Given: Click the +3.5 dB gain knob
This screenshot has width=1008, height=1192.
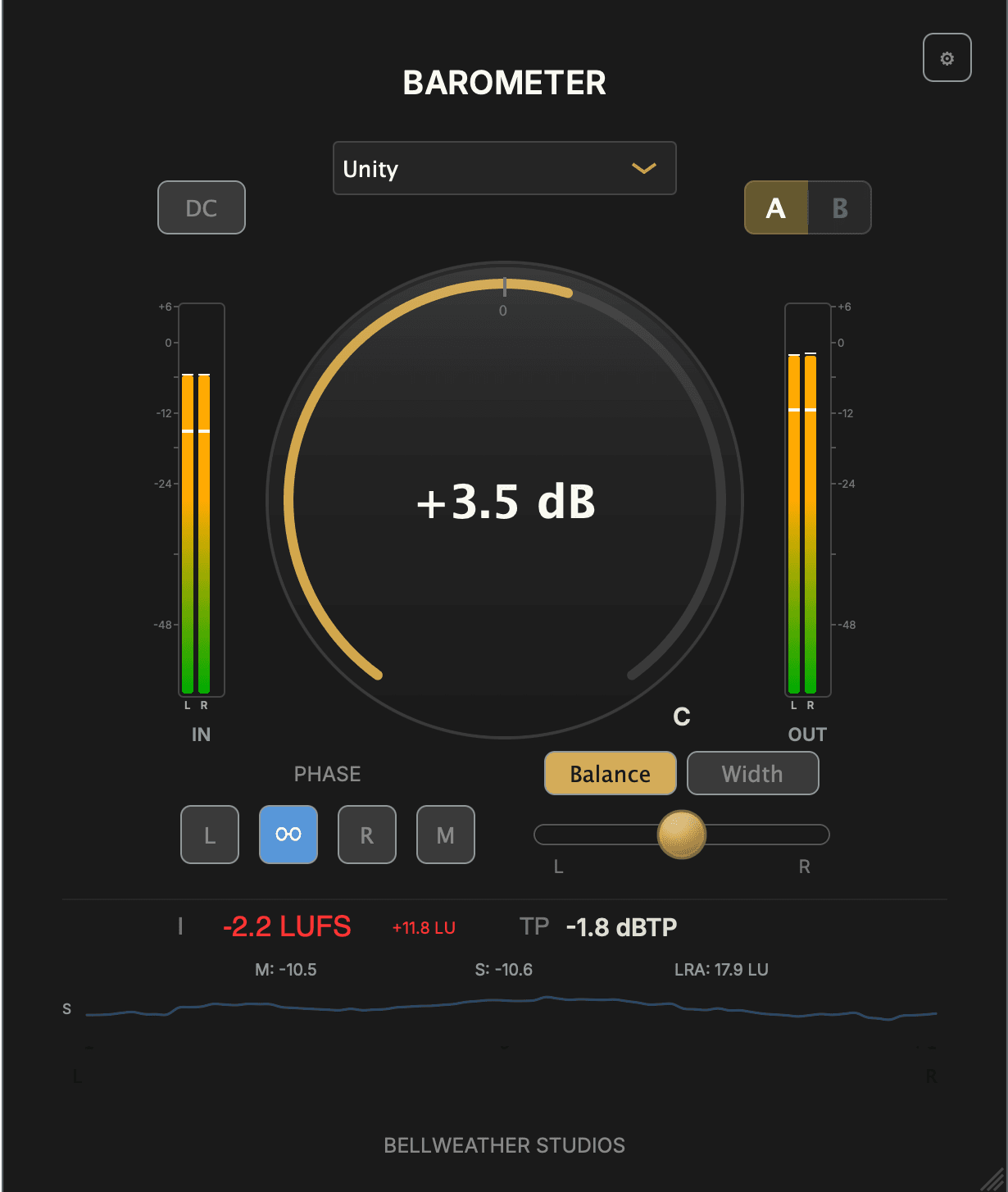Looking at the screenshot, I should tap(505, 503).
